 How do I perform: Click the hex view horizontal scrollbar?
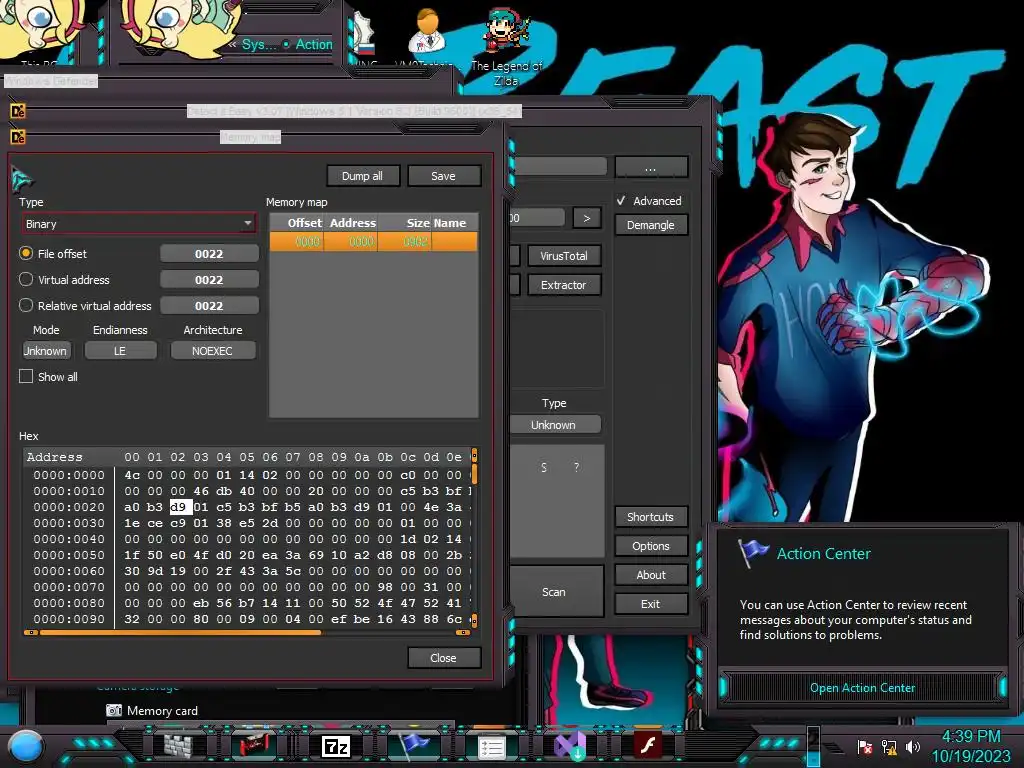tap(246, 632)
